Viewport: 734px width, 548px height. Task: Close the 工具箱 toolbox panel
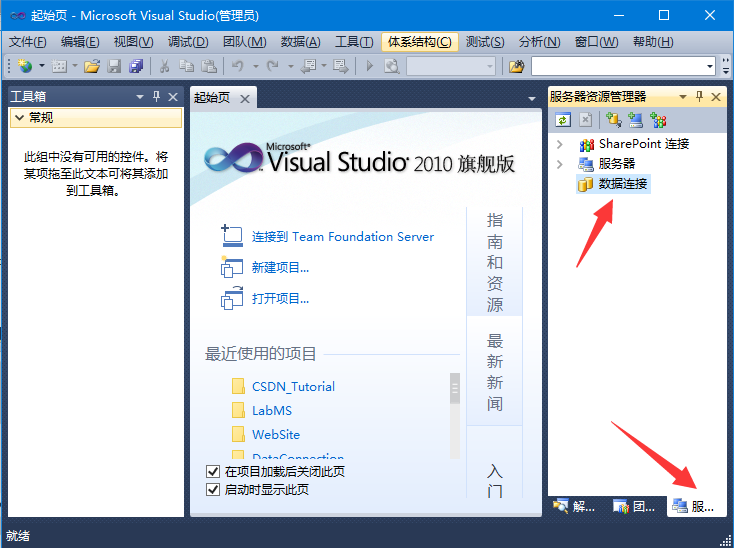pos(173,97)
